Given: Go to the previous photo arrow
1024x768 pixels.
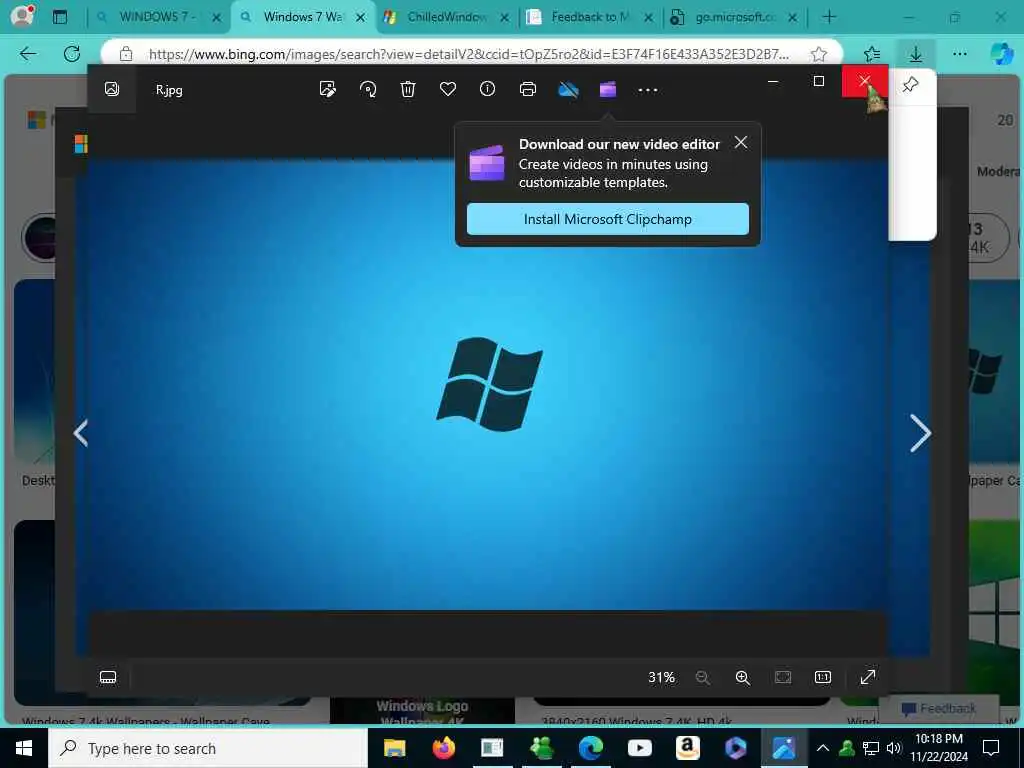Looking at the screenshot, I should 81,433.
